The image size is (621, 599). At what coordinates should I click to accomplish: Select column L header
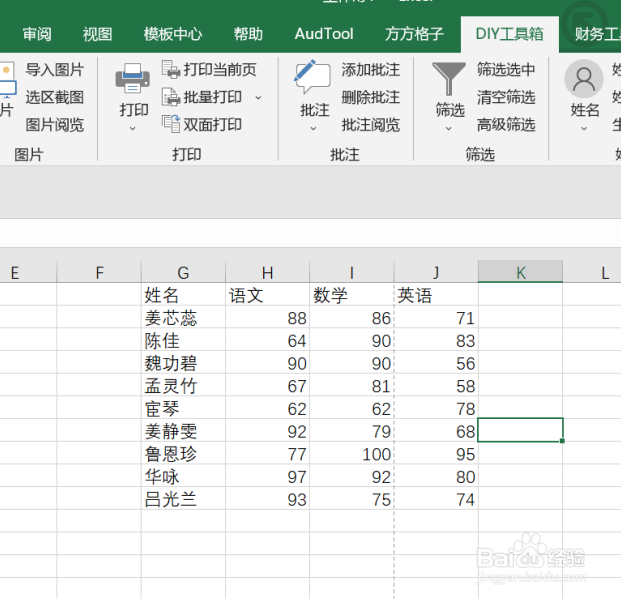592,272
